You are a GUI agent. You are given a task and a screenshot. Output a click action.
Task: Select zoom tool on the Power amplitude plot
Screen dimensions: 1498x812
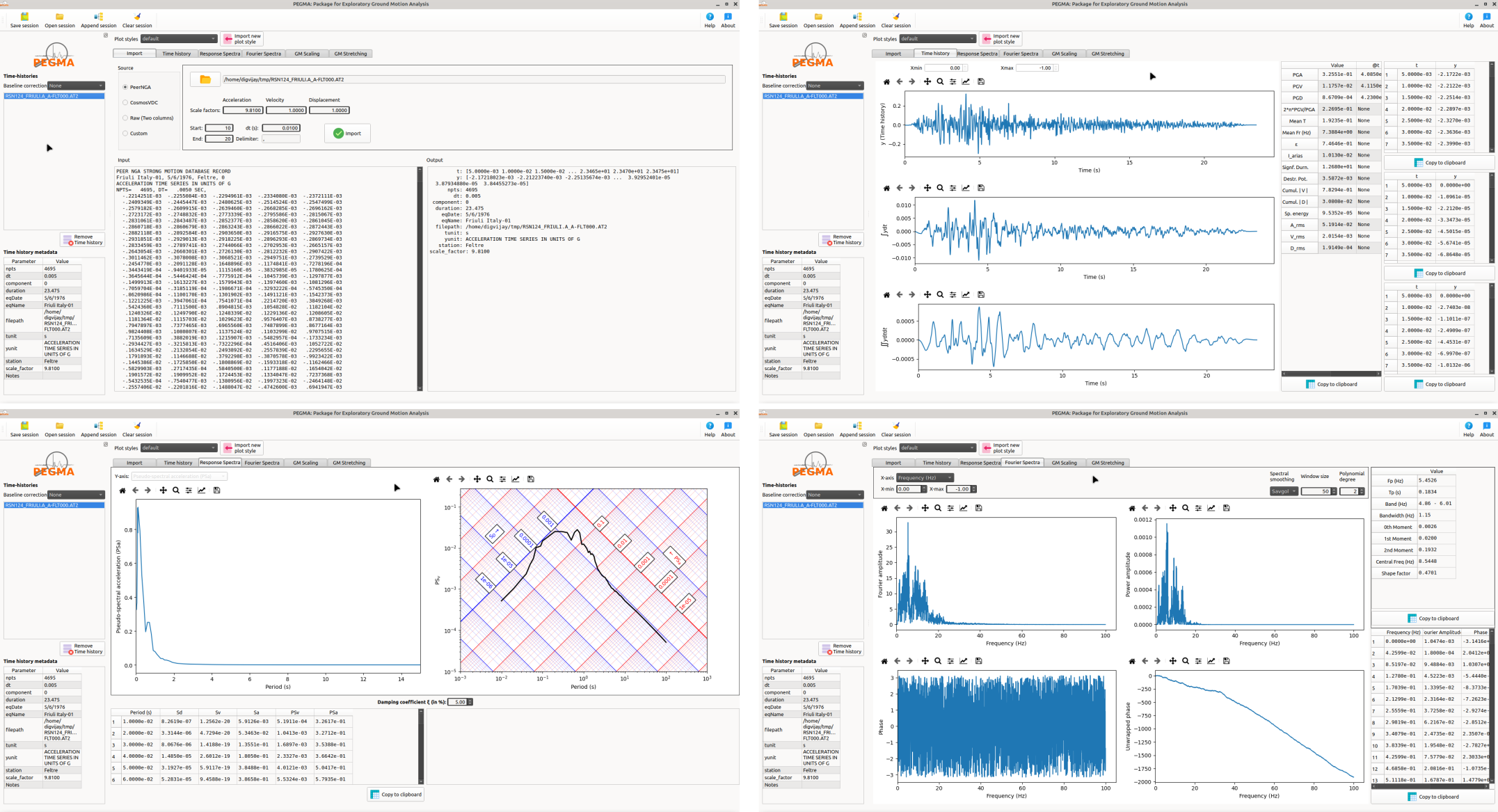pyautogui.click(x=1186, y=508)
